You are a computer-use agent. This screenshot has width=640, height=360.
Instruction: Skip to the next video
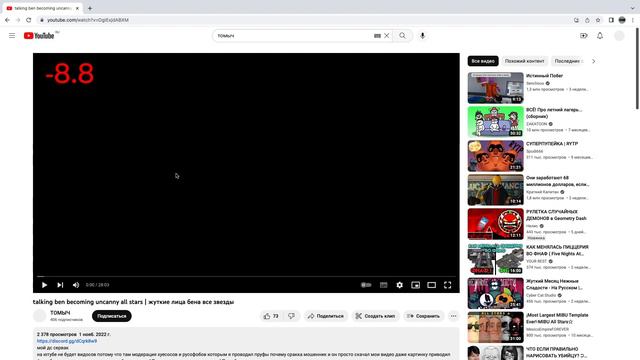60,285
